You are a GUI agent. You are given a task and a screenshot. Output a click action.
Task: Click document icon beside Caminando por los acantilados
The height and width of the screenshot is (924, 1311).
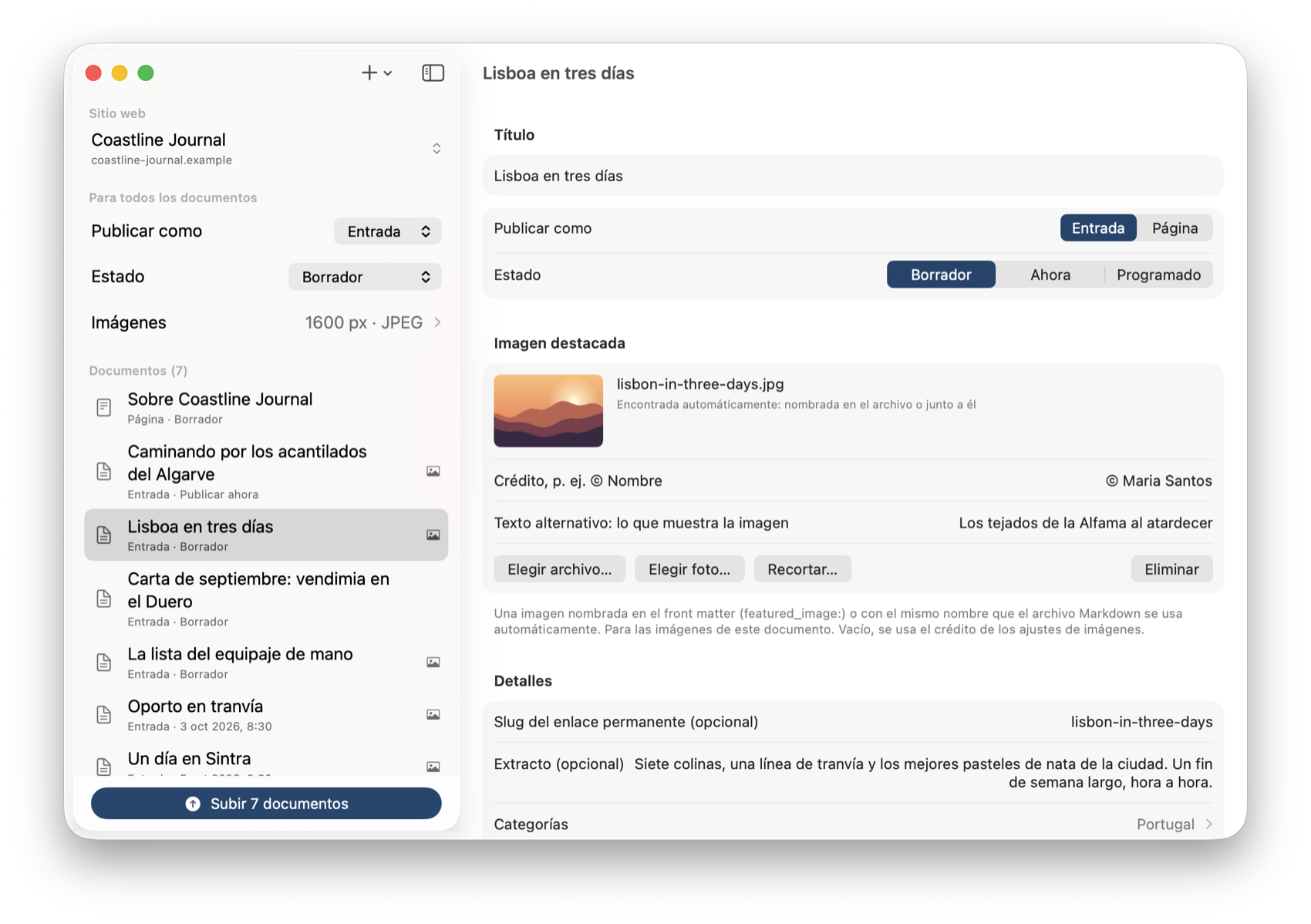click(x=103, y=471)
